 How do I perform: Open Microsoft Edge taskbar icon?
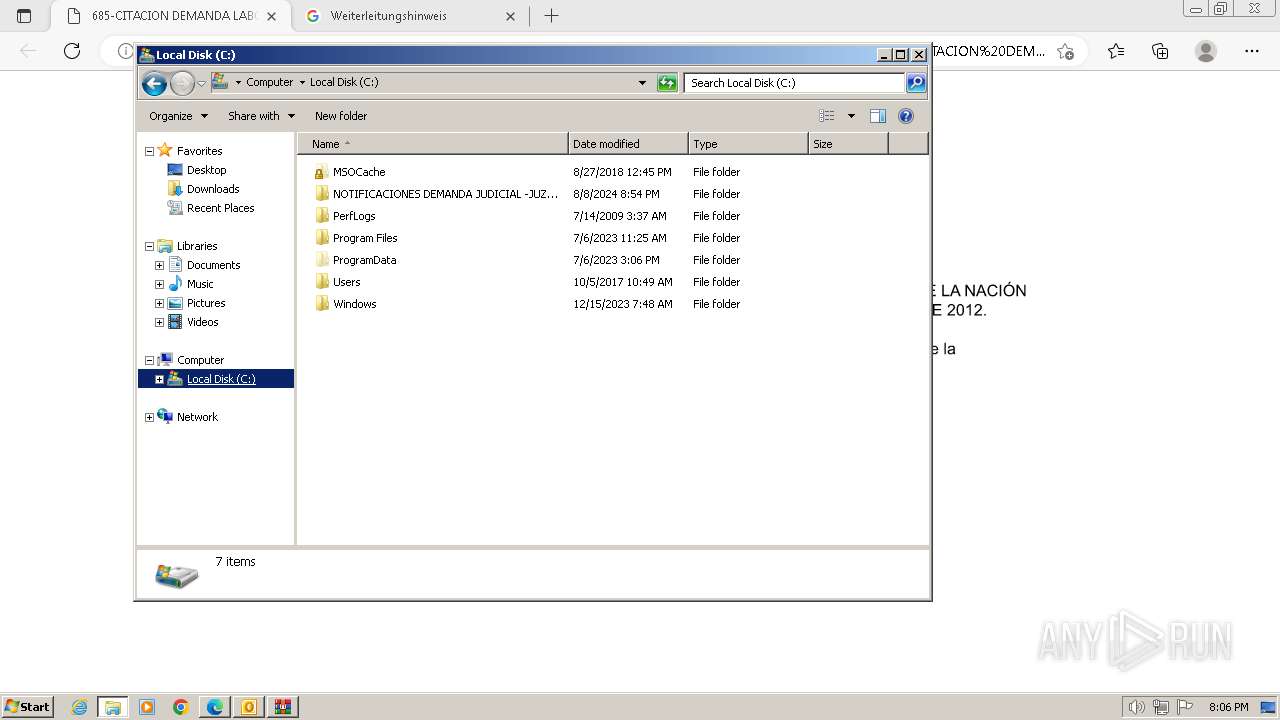215,707
